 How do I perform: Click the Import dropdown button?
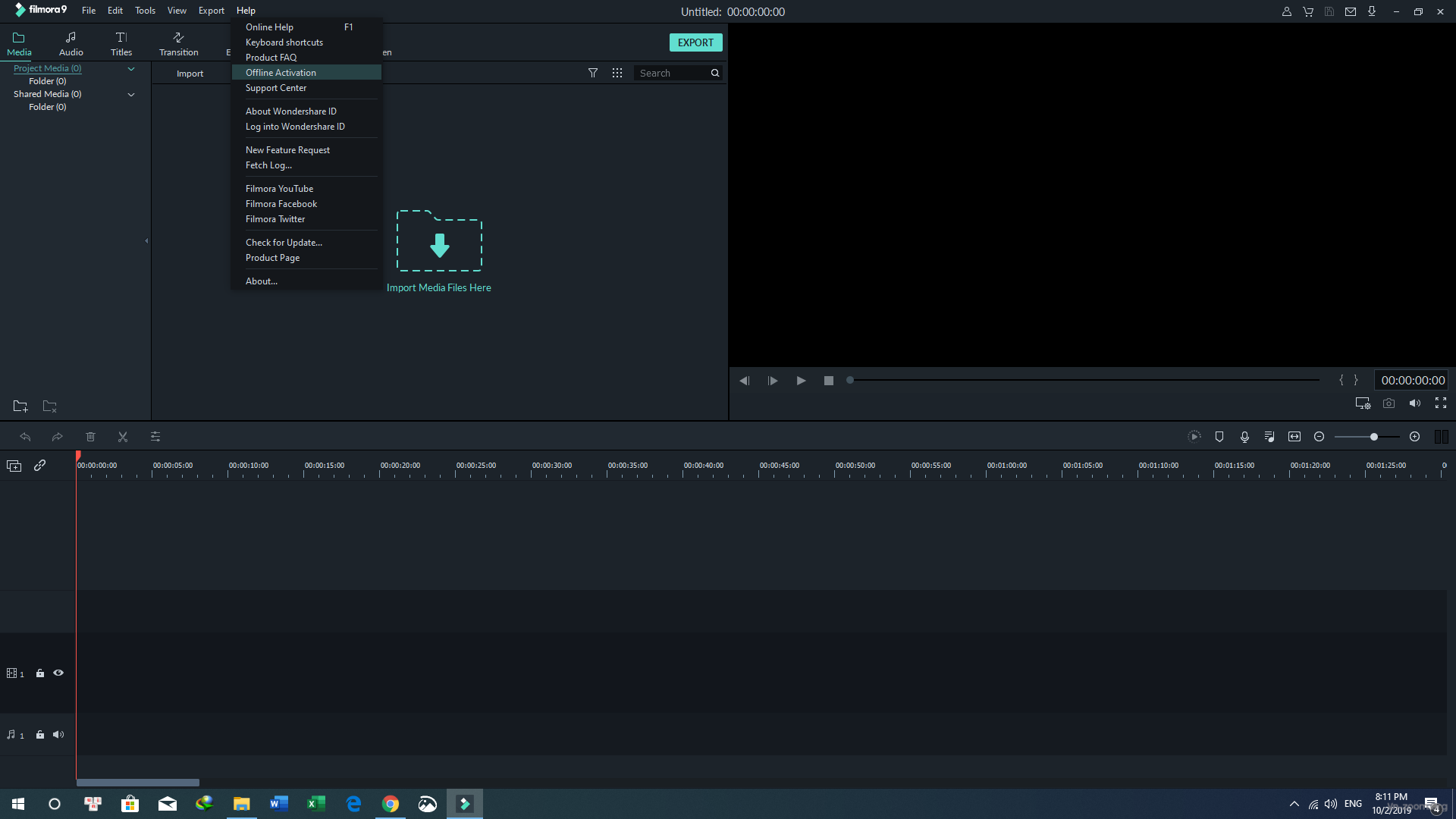coord(190,74)
